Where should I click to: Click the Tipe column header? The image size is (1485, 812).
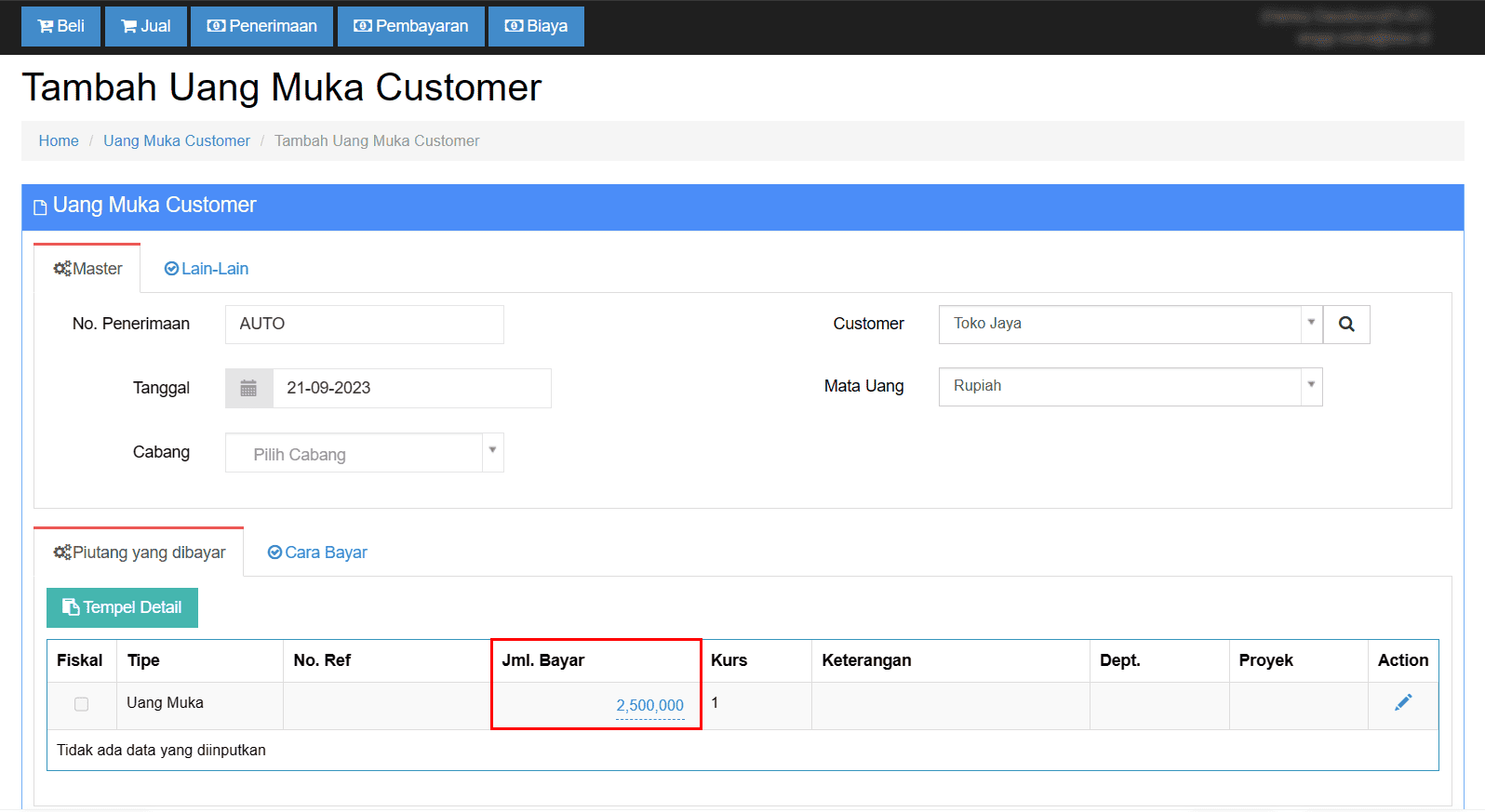[200, 660]
